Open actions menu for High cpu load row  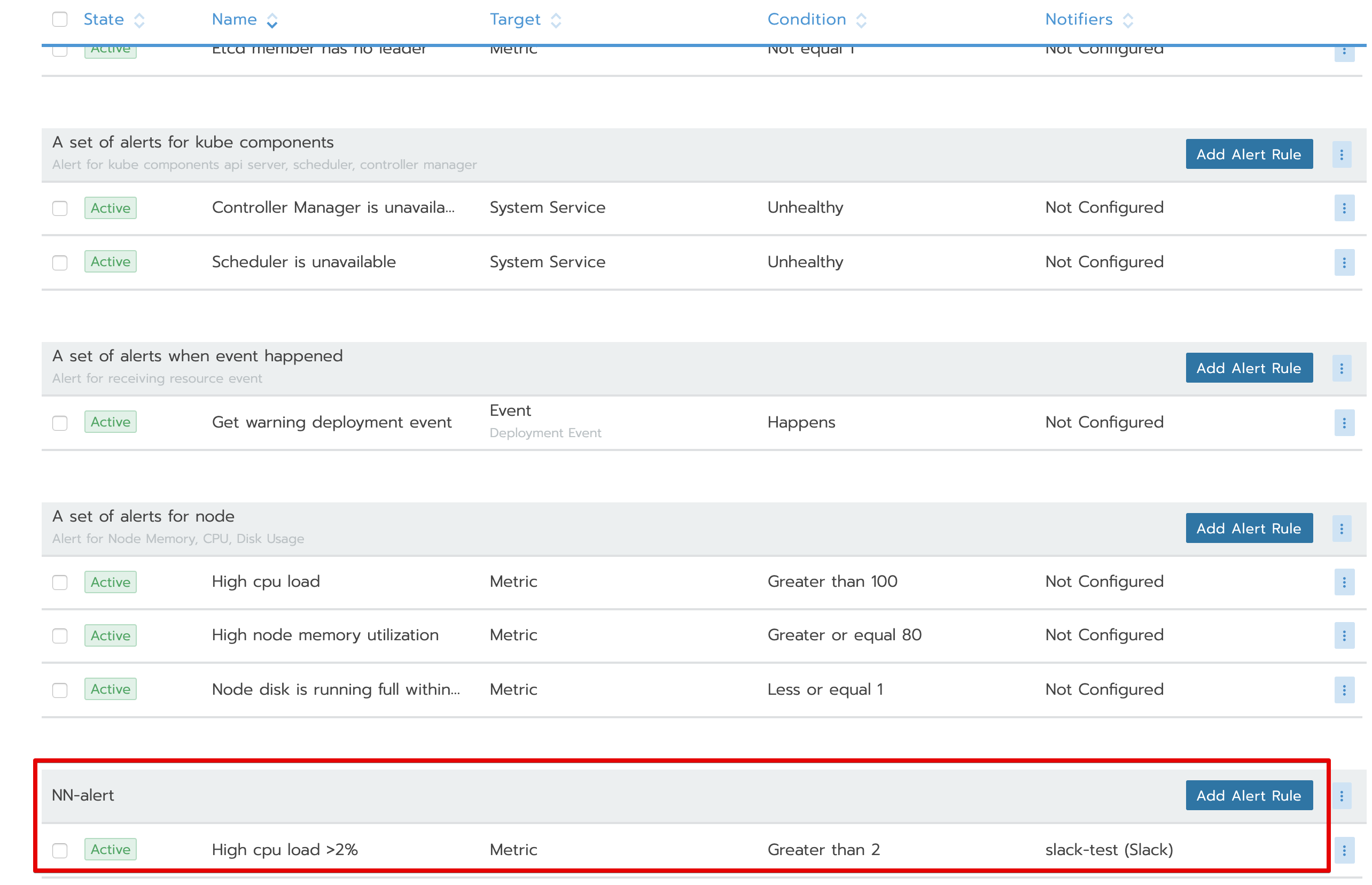[1343, 582]
